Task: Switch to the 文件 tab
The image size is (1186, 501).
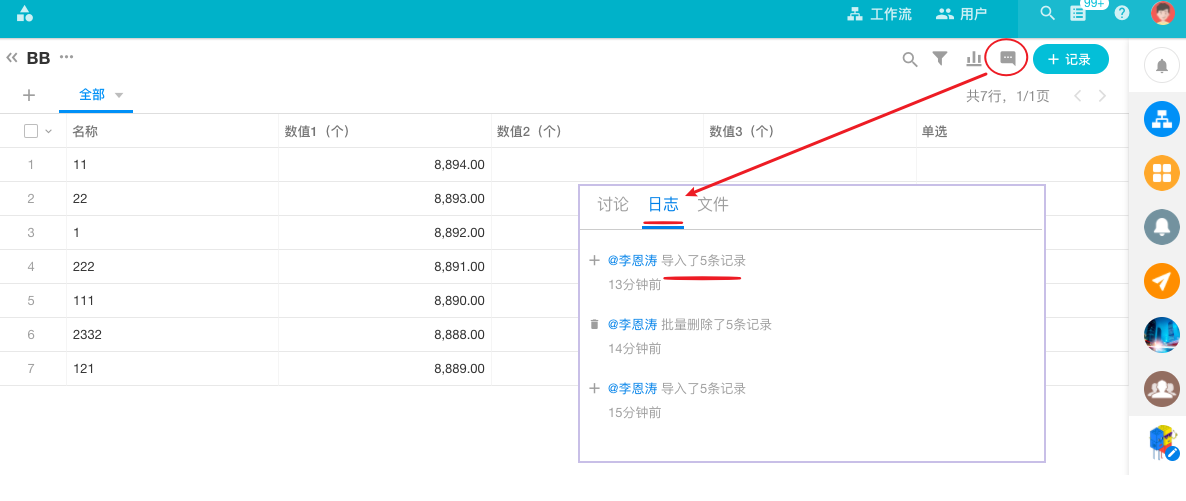Action: pos(713,205)
